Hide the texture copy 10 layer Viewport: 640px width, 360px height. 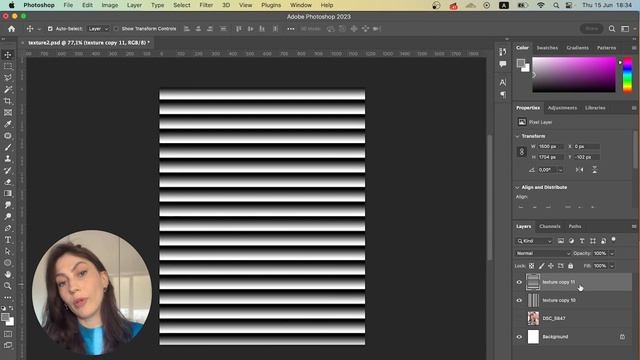click(x=519, y=300)
